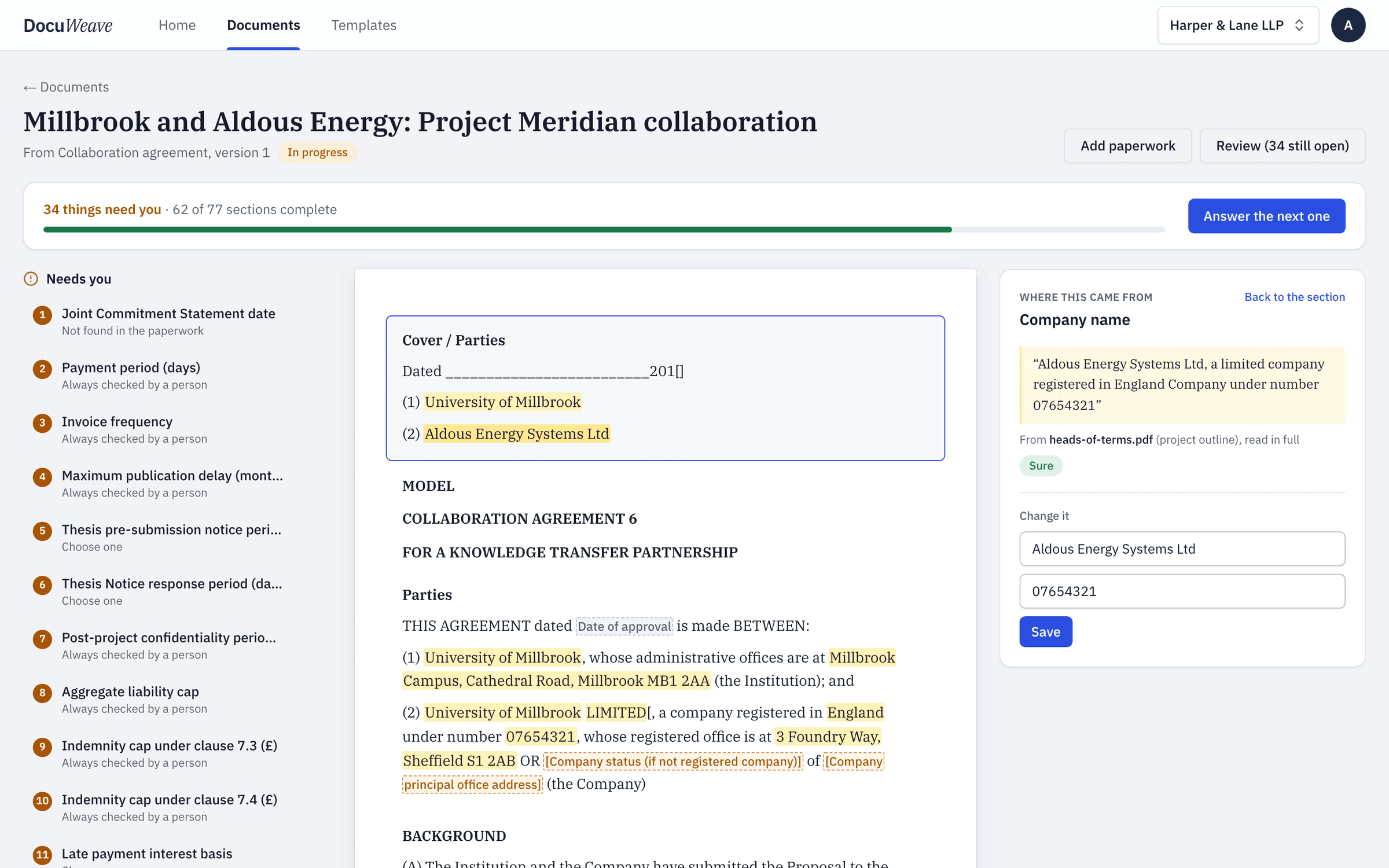Click Back to the section link
Image resolution: width=1389 pixels, height=868 pixels.
(x=1295, y=297)
